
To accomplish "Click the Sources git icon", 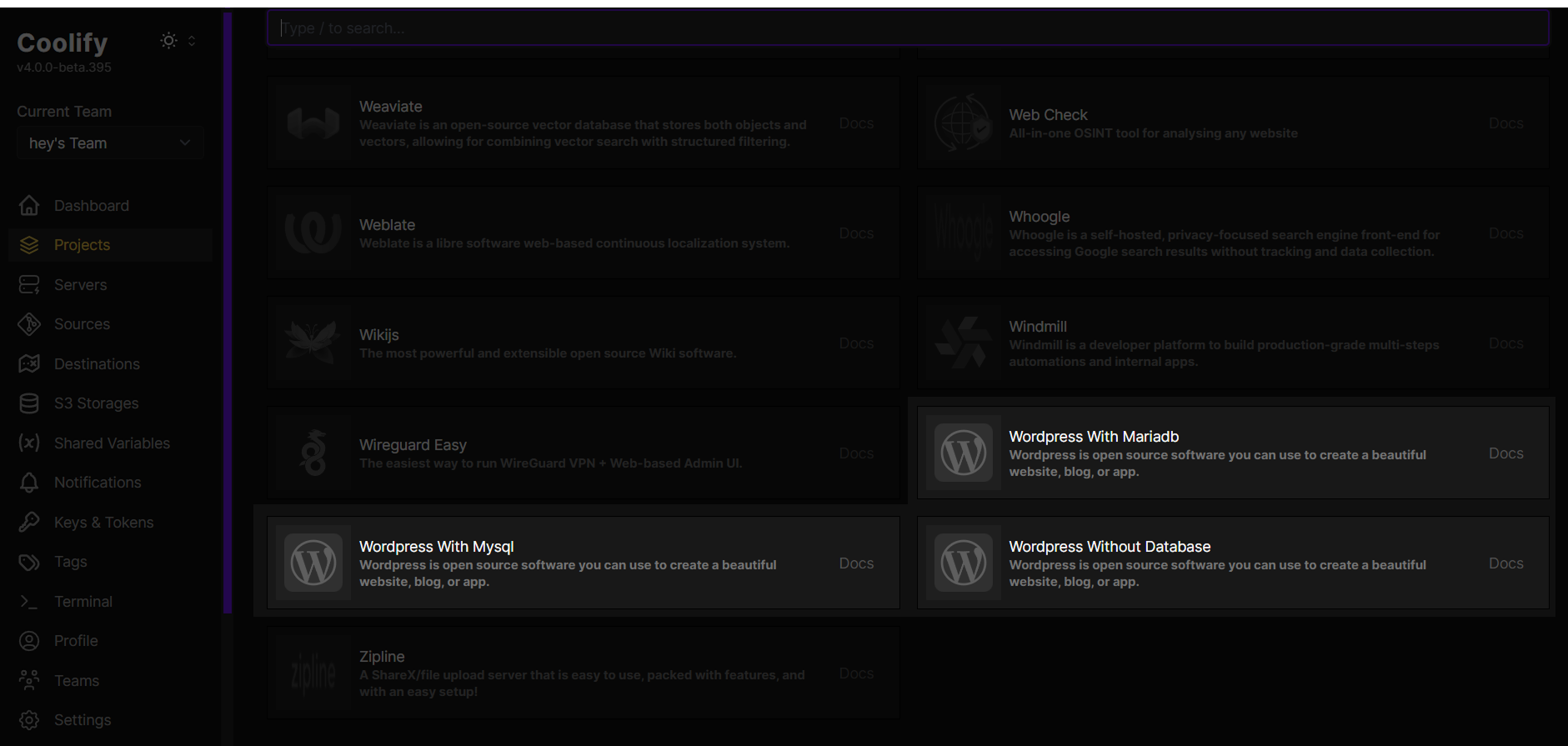I will tap(29, 324).
